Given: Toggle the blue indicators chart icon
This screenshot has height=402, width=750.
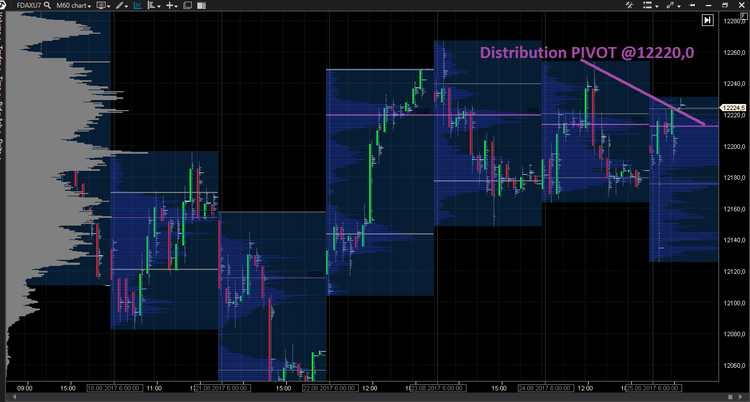Looking at the screenshot, I should pos(138,5).
